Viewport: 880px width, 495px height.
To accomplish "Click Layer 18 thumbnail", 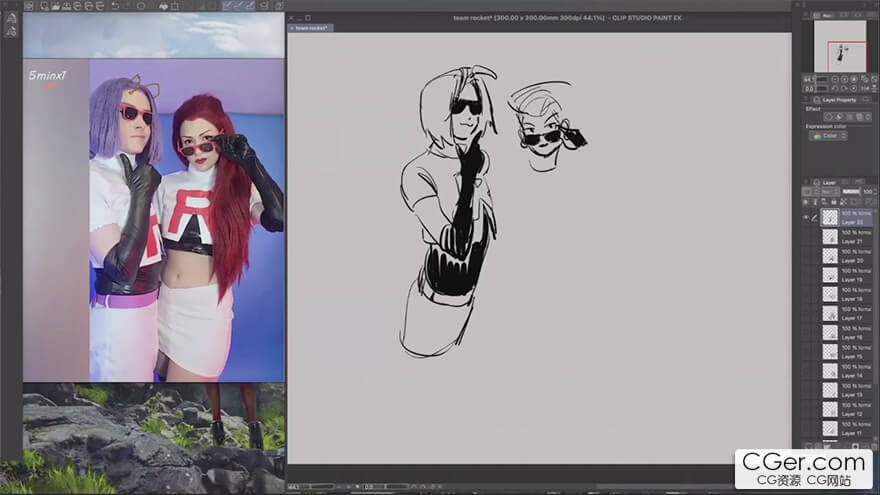I will click(x=830, y=294).
